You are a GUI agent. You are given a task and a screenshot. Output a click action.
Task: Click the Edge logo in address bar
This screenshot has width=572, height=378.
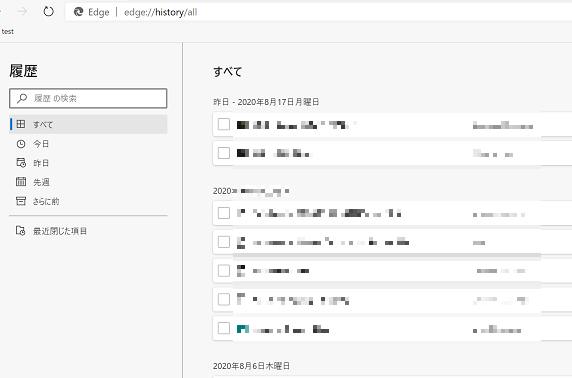(x=78, y=12)
